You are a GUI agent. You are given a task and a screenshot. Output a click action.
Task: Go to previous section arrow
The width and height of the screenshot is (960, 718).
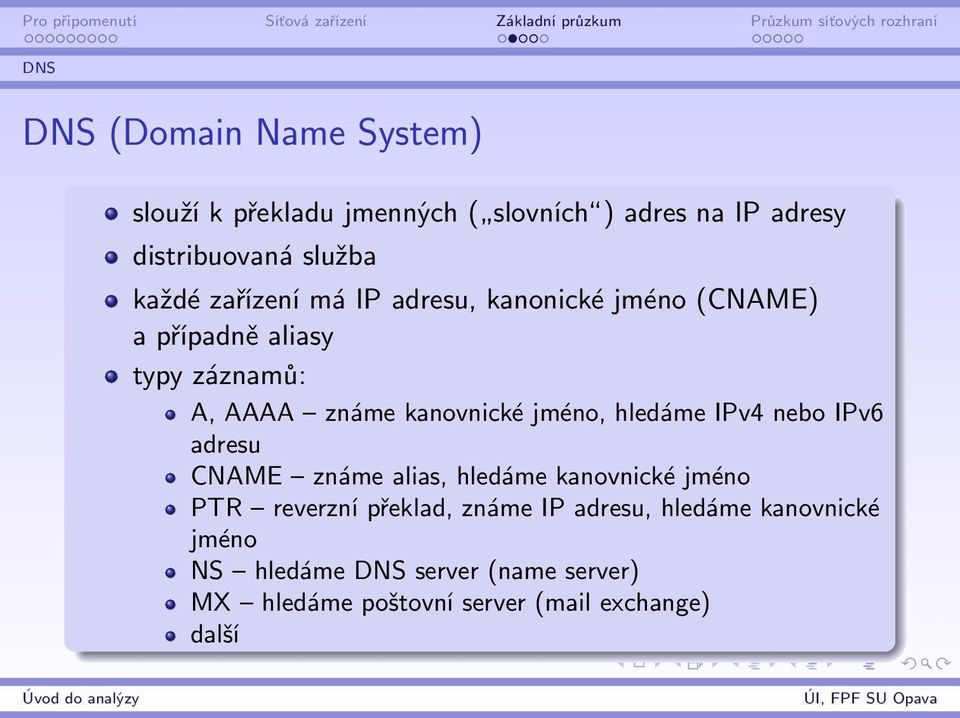(x=793, y=664)
